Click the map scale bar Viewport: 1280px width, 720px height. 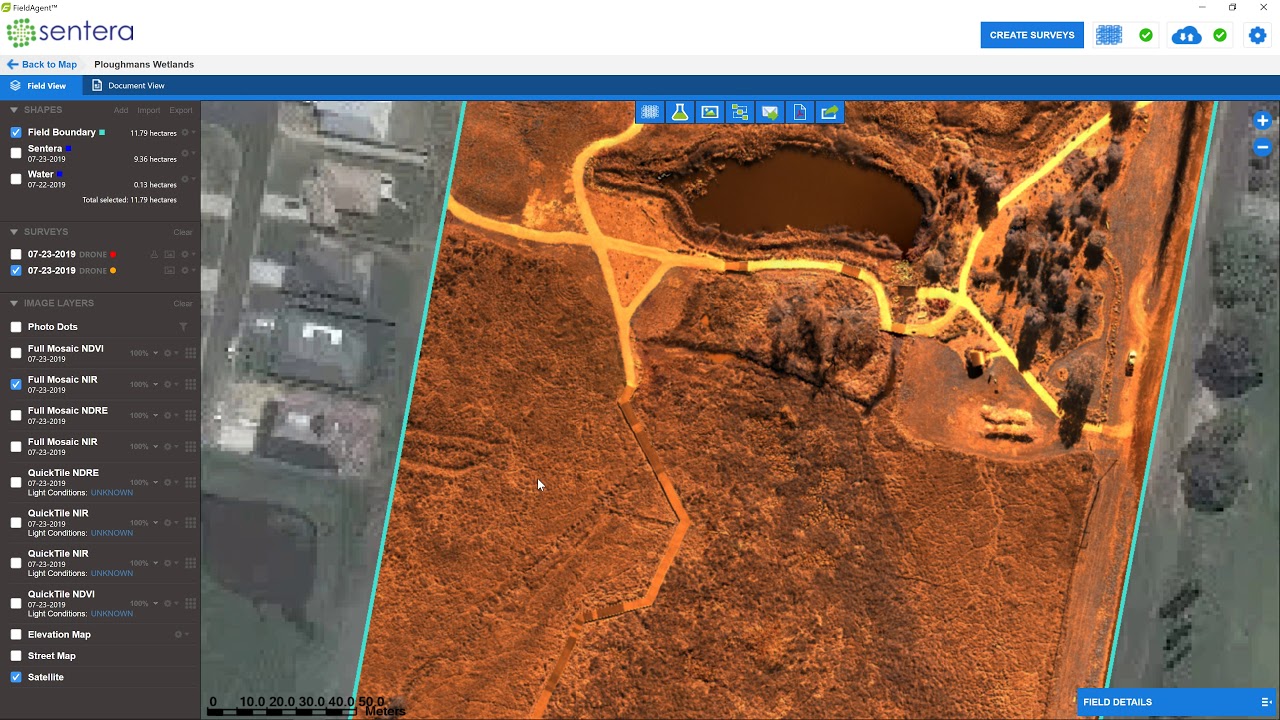tap(306, 707)
